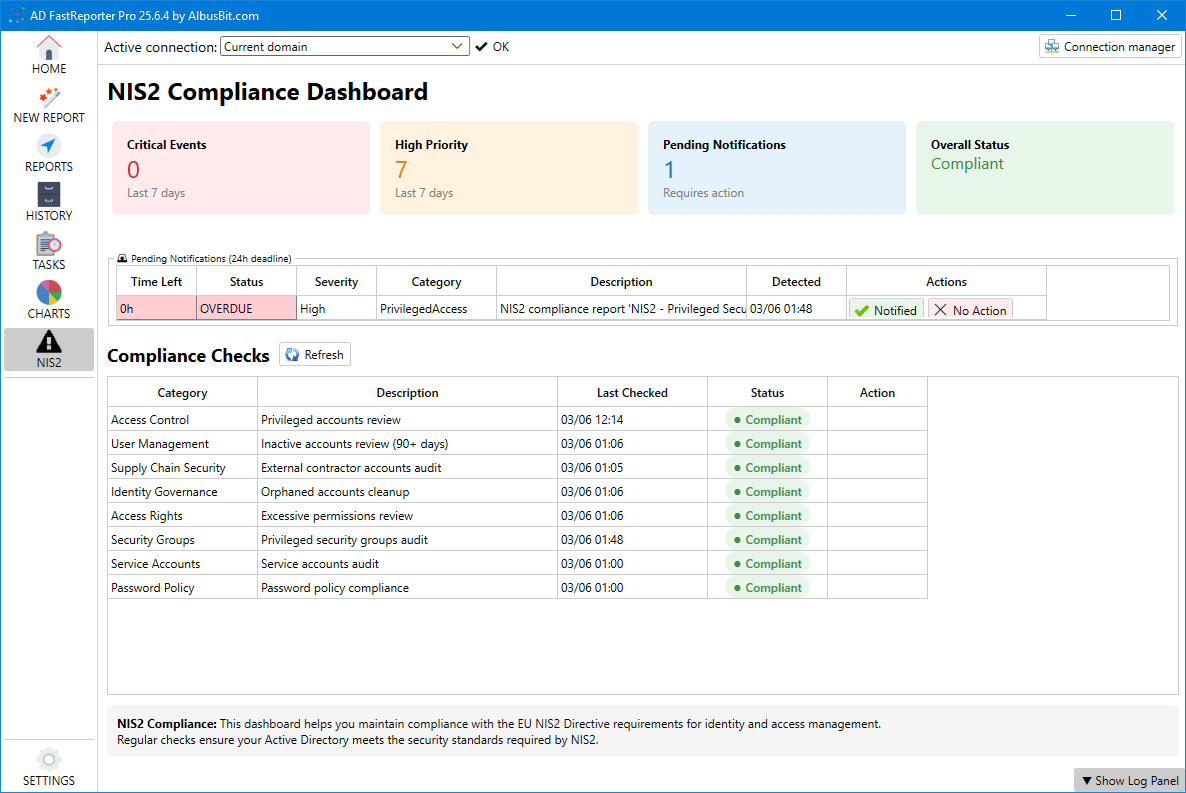Click Compliant badge for Privileged accounts review
Screen dimensions: 1186x793
click(767, 419)
